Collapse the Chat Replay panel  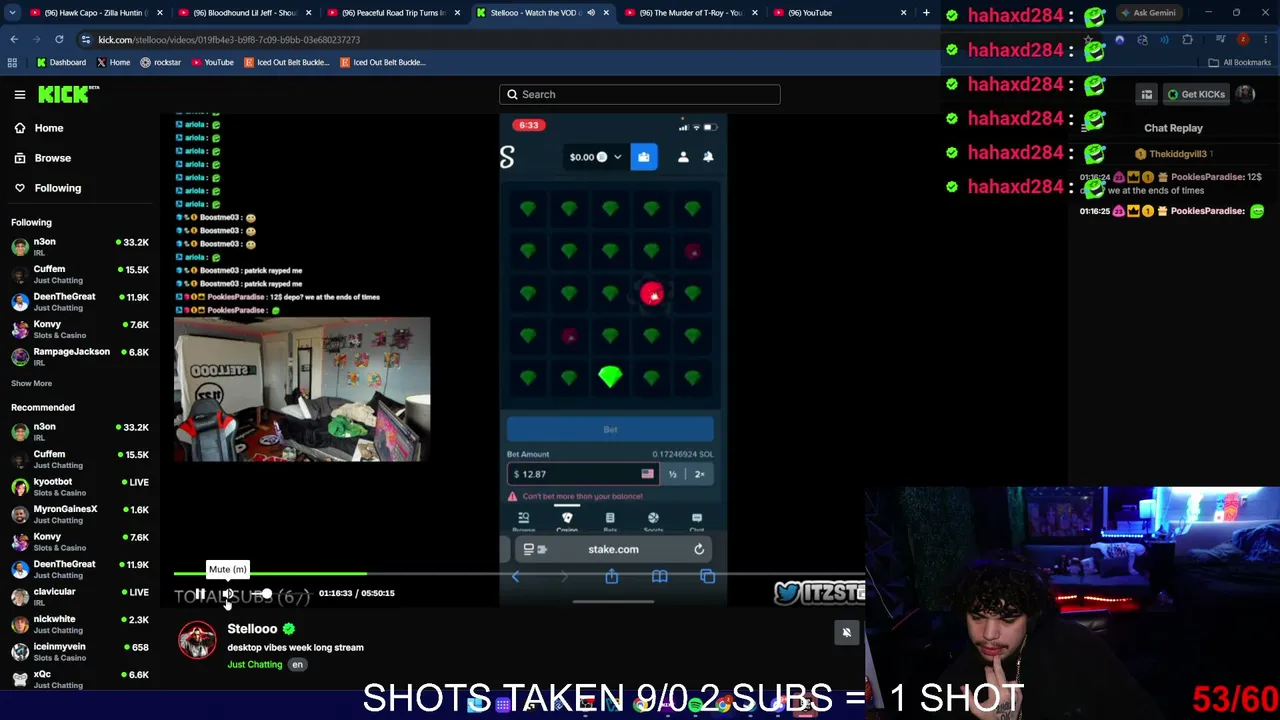click(x=1086, y=128)
